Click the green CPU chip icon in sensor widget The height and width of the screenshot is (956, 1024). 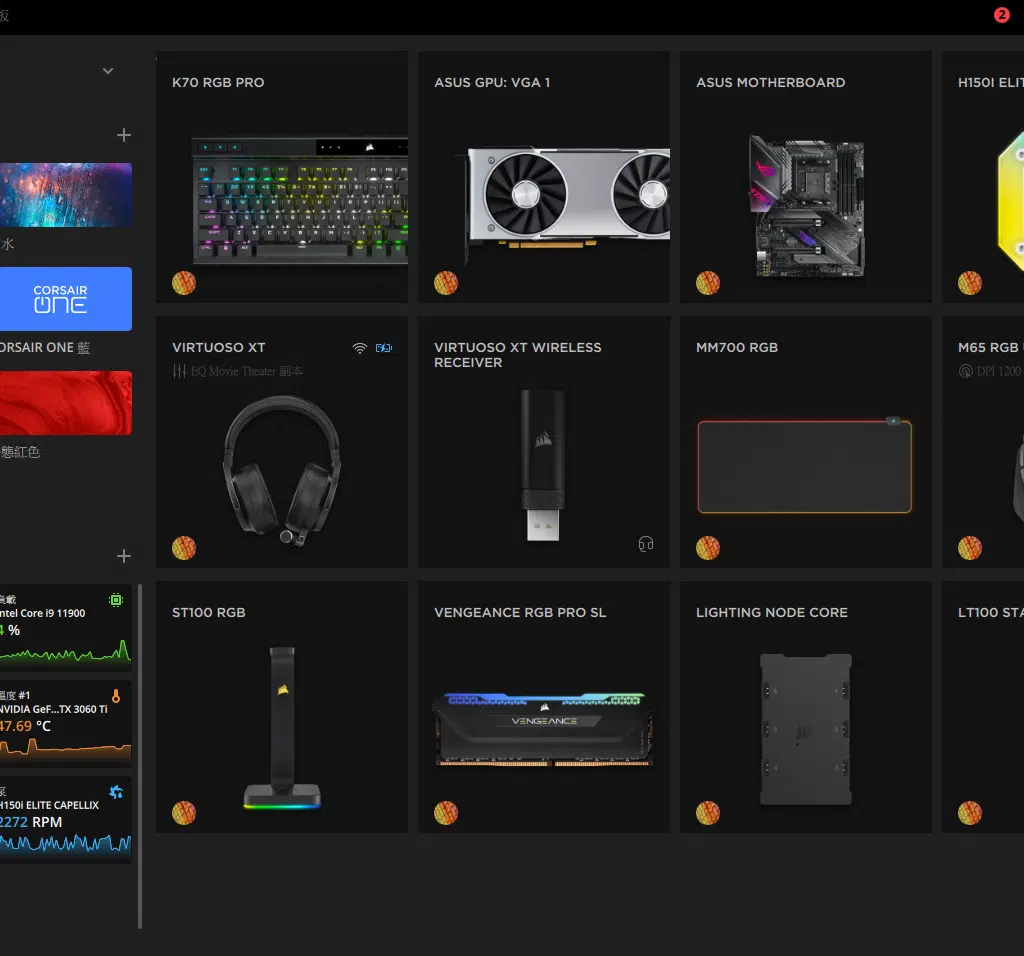[x=116, y=600]
